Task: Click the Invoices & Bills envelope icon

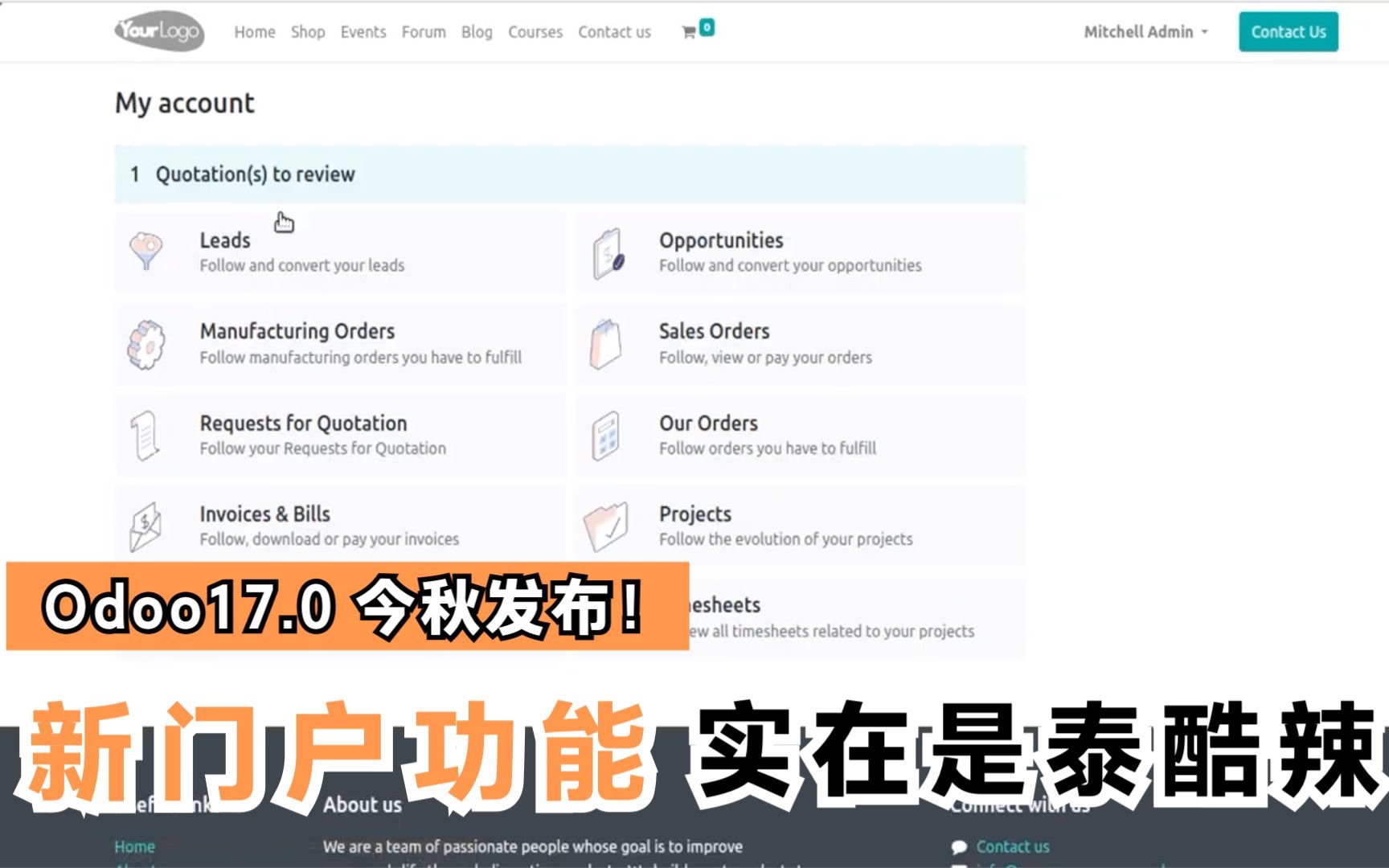Action: pos(145,526)
